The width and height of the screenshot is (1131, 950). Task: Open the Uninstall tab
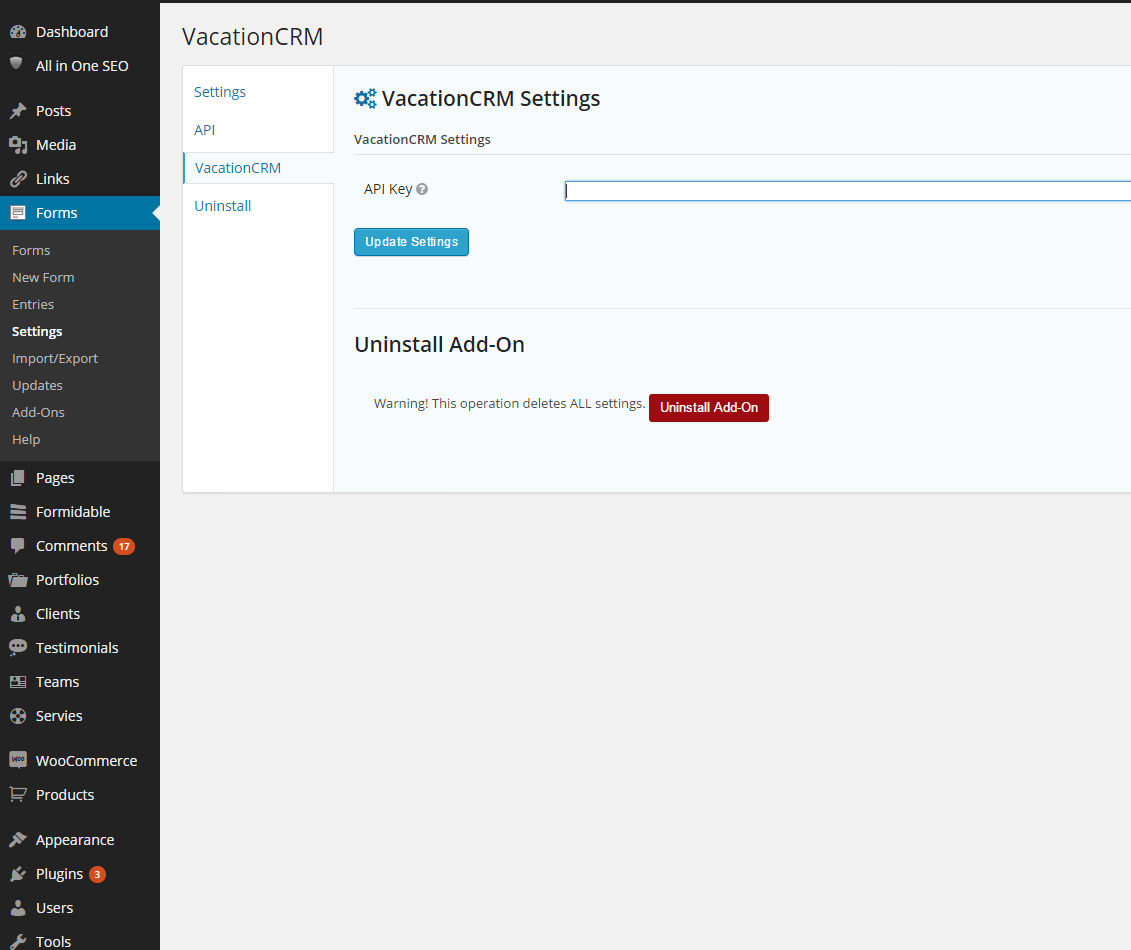coord(223,206)
